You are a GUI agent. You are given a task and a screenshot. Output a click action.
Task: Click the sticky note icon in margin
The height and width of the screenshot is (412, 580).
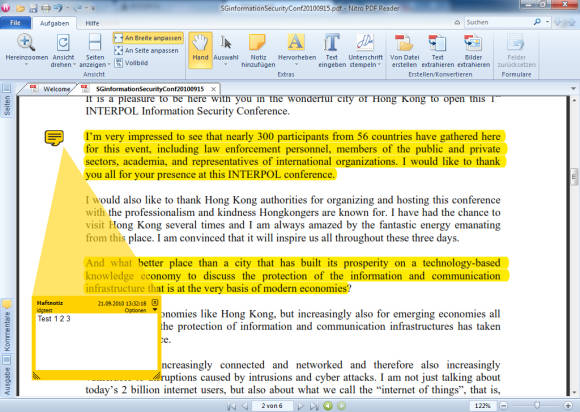tap(54, 138)
